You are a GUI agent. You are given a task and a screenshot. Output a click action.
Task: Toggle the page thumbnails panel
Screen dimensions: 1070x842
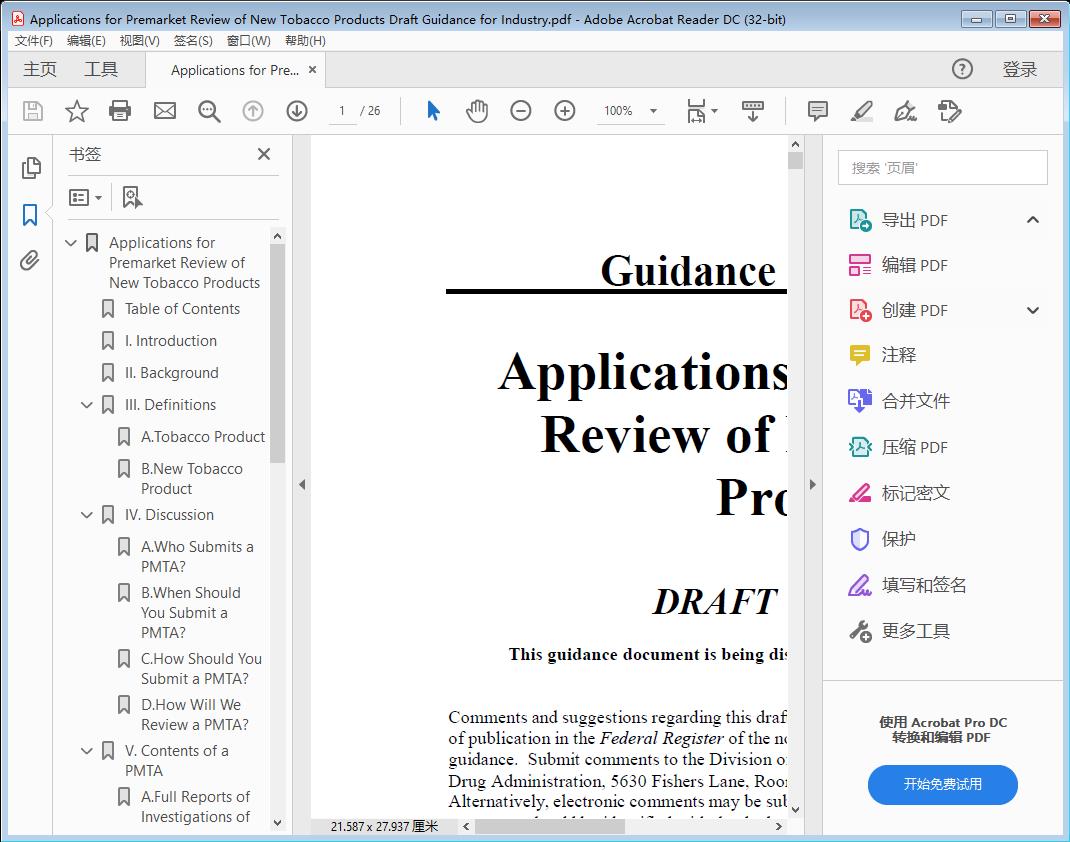click(29, 168)
